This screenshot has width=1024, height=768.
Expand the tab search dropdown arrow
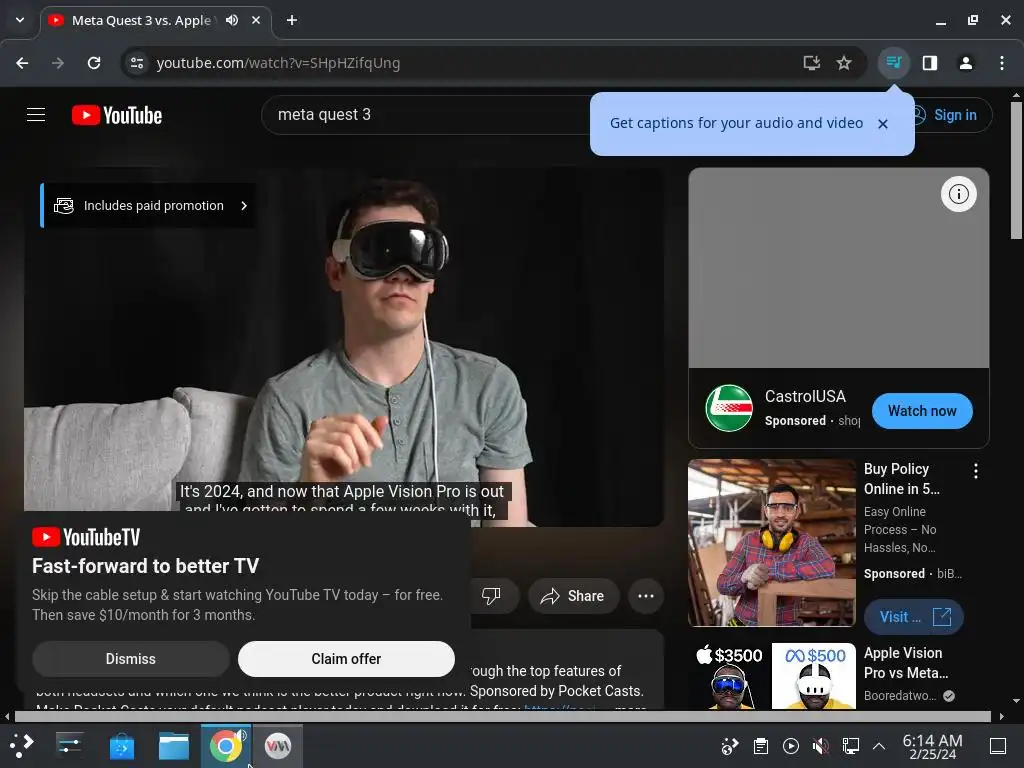(20, 20)
